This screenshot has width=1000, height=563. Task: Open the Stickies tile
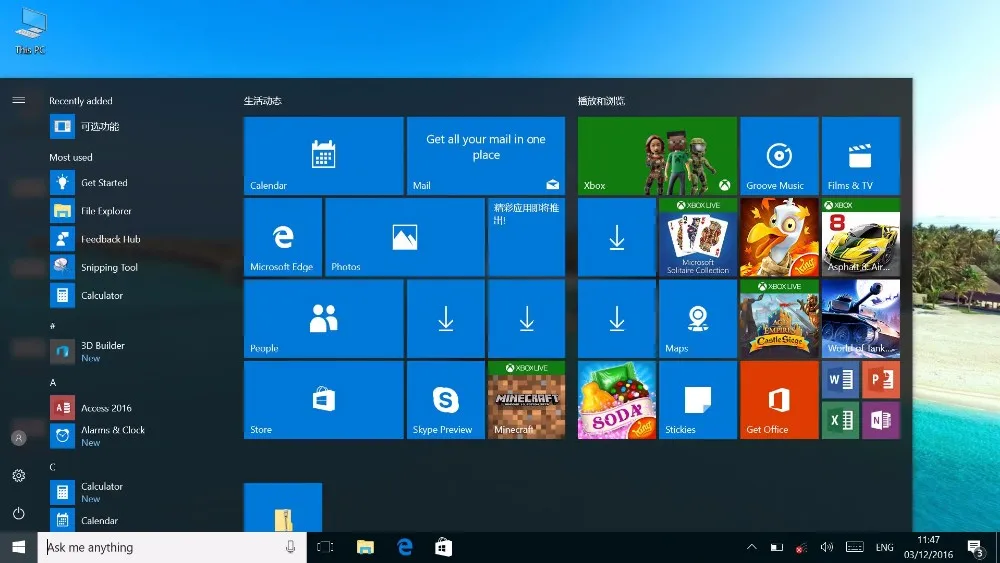click(x=698, y=400)
